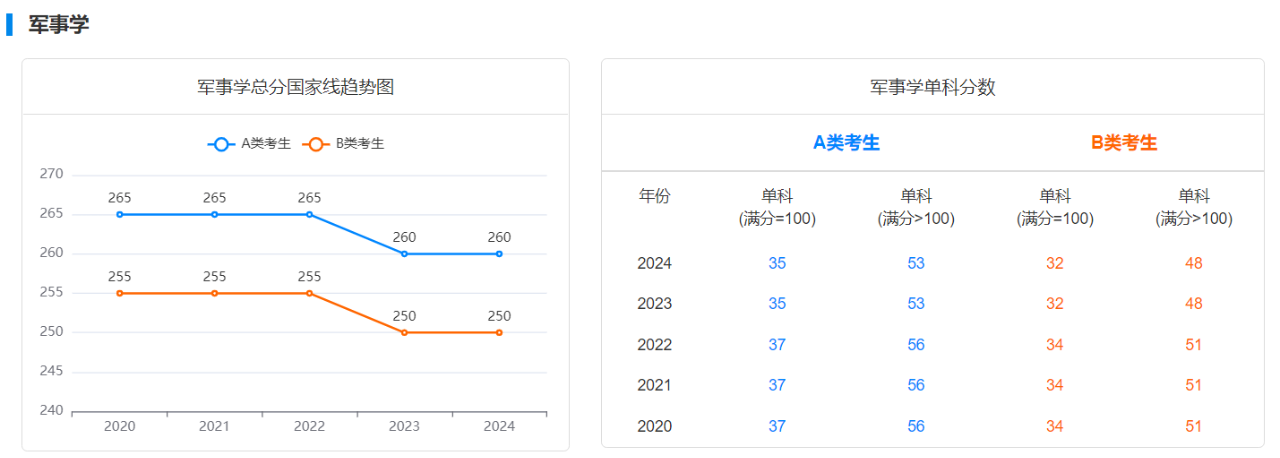
Task: Toggle the A类考生 legend series in chart
Action: [x=249, y=144]
